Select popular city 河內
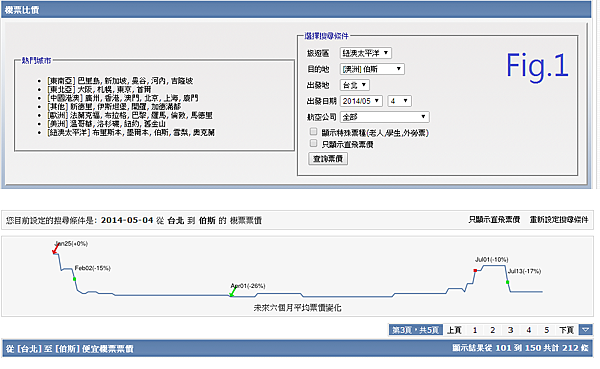Viewport: 600px width, 369px height. [x=158, y=81]
